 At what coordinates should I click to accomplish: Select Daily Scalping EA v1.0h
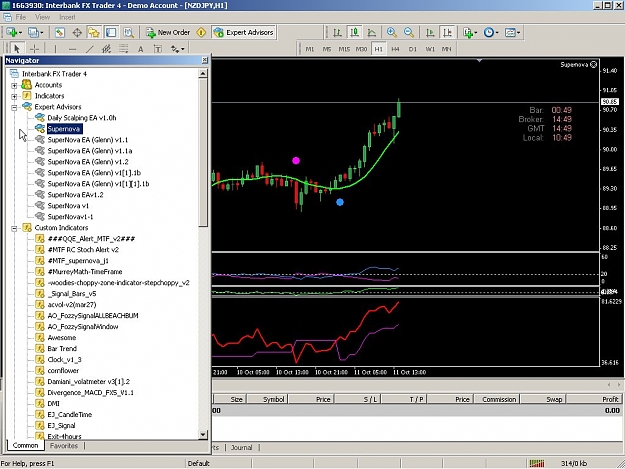pos(82,118)
